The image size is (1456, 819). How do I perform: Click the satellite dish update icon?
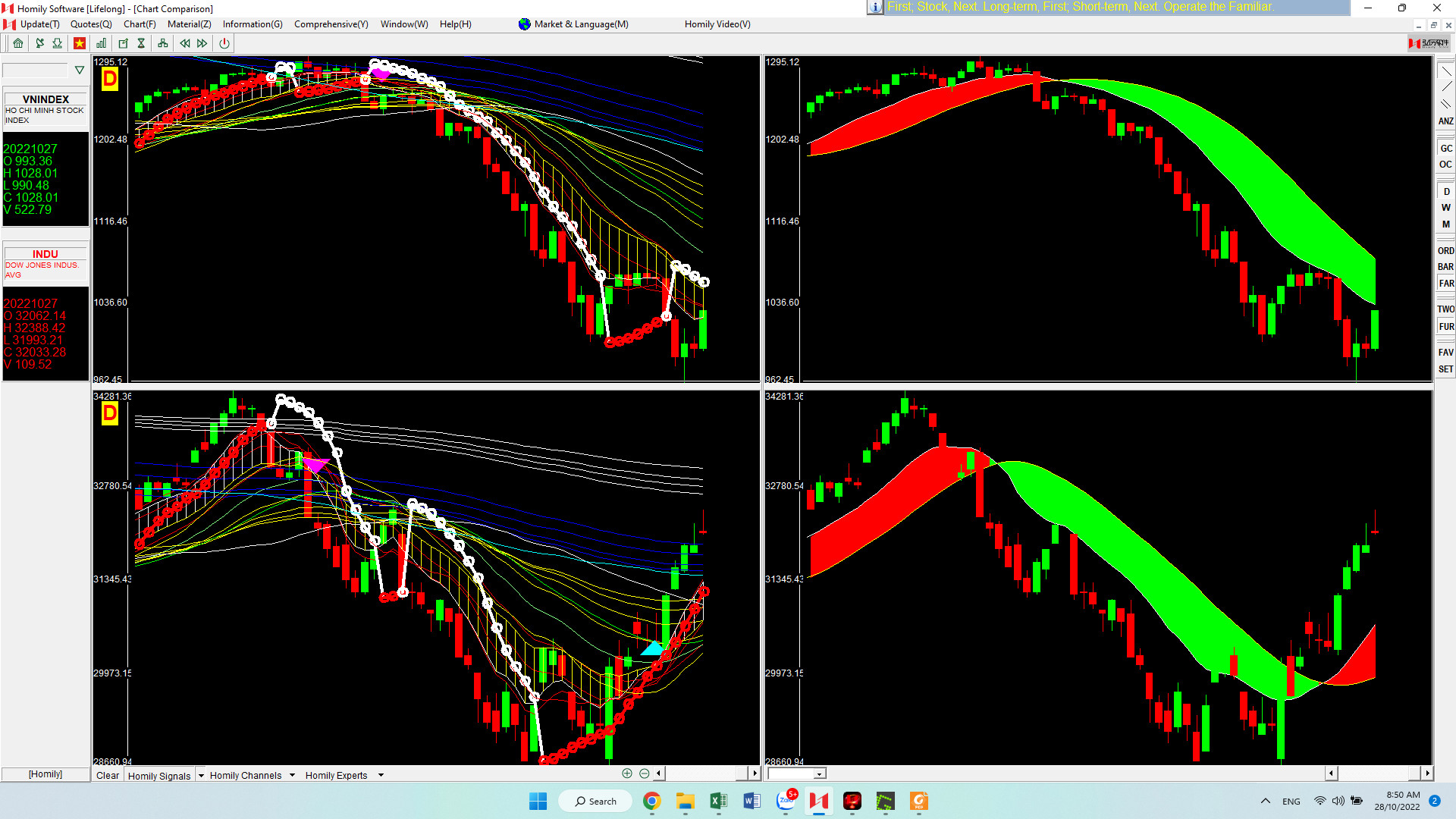coord(39,43)
